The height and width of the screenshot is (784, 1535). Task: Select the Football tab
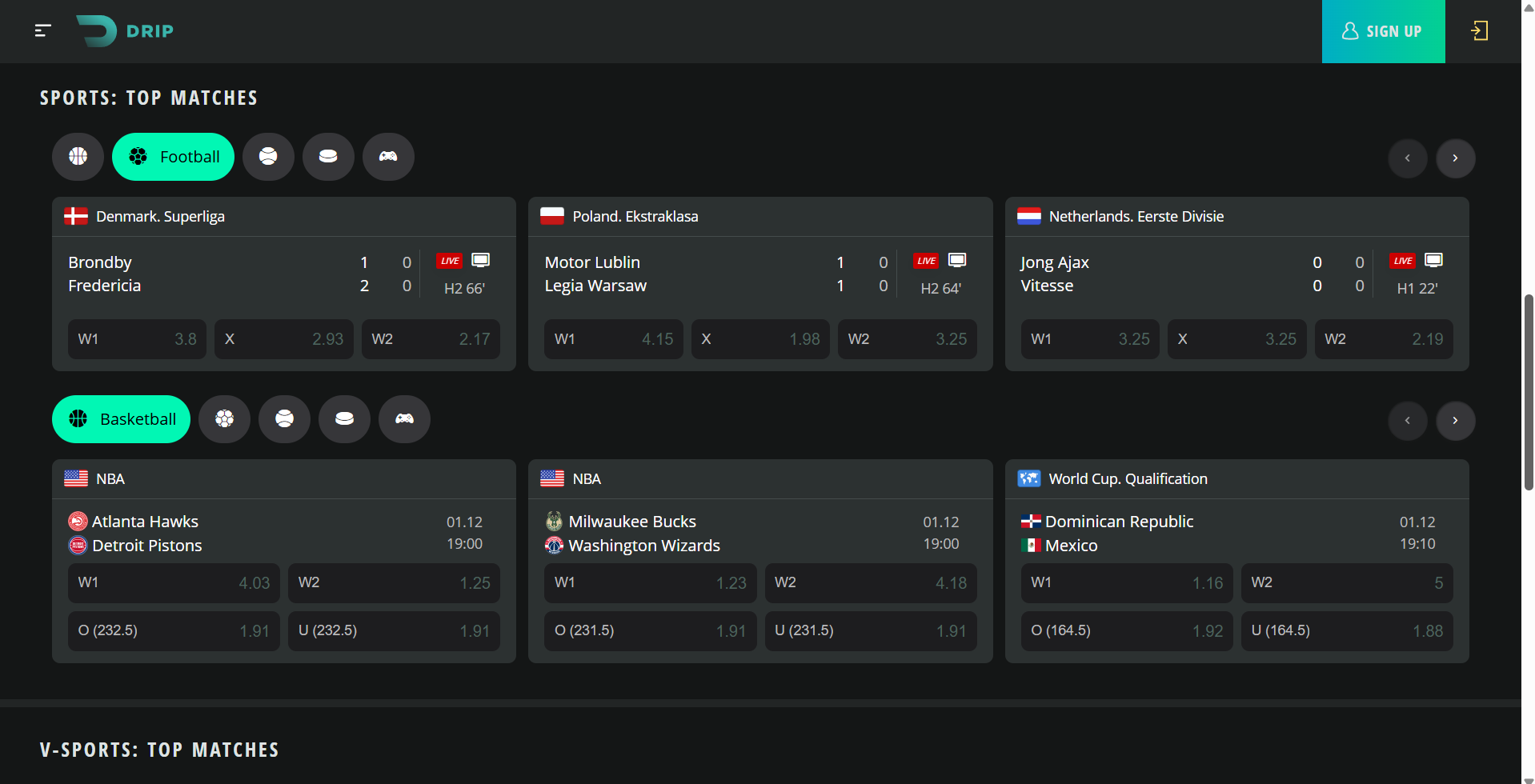click(x=173, y=157)
